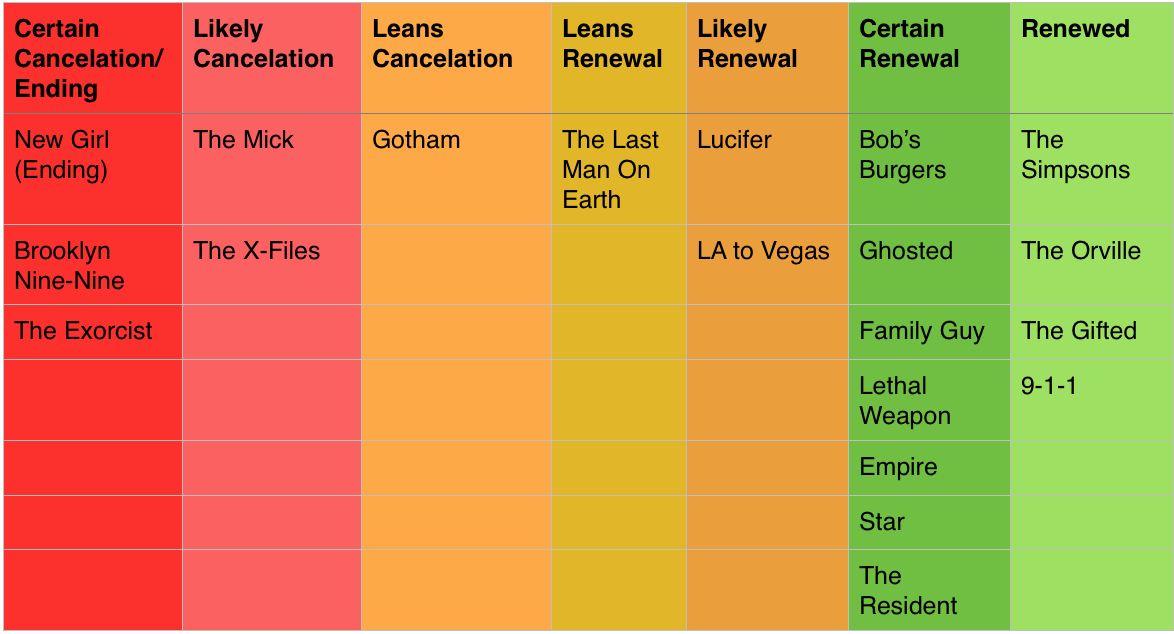Screen dimensions: 1174x634
Task: Select the Brooklyn Nine-Nine cell
Action: pyautogui.click(x=93, y=265)
